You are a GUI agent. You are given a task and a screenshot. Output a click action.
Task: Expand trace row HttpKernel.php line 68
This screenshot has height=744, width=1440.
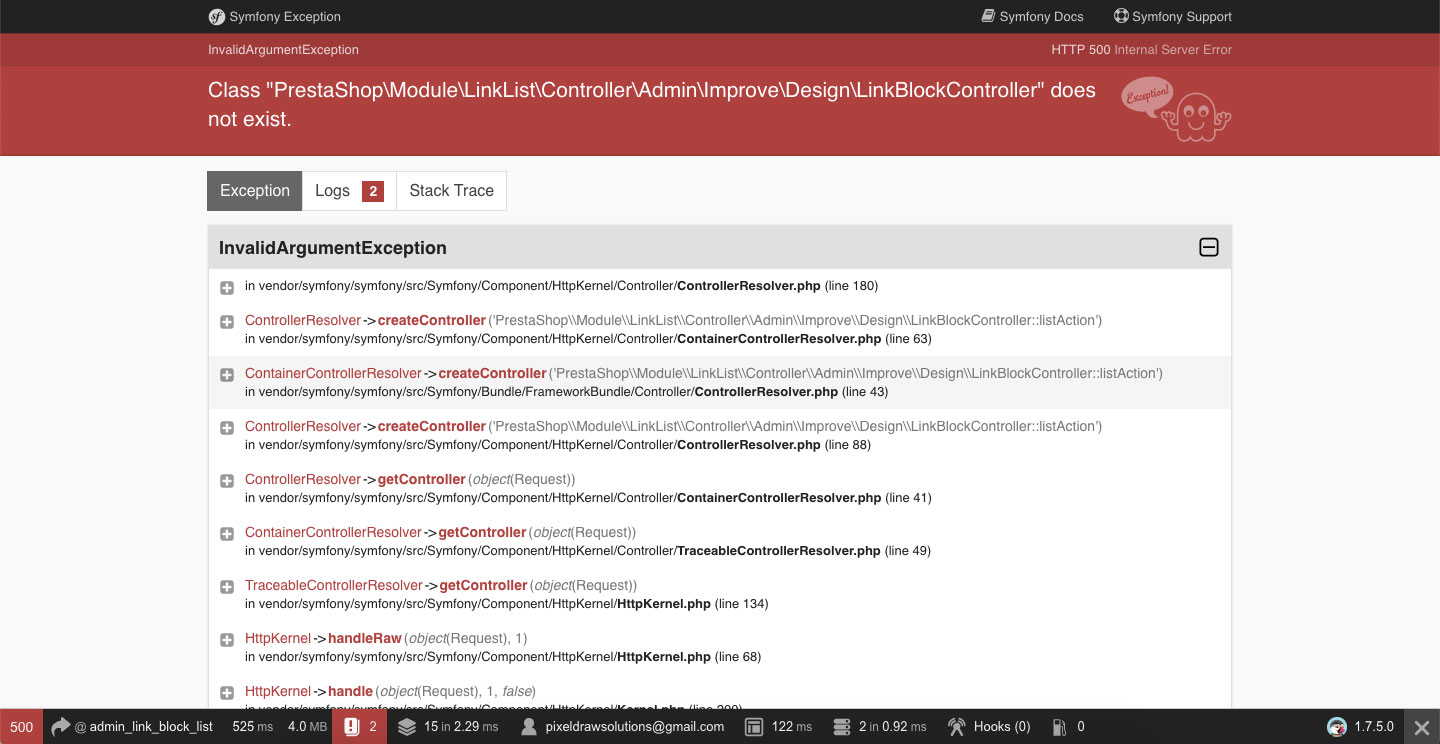click(227, 640)
